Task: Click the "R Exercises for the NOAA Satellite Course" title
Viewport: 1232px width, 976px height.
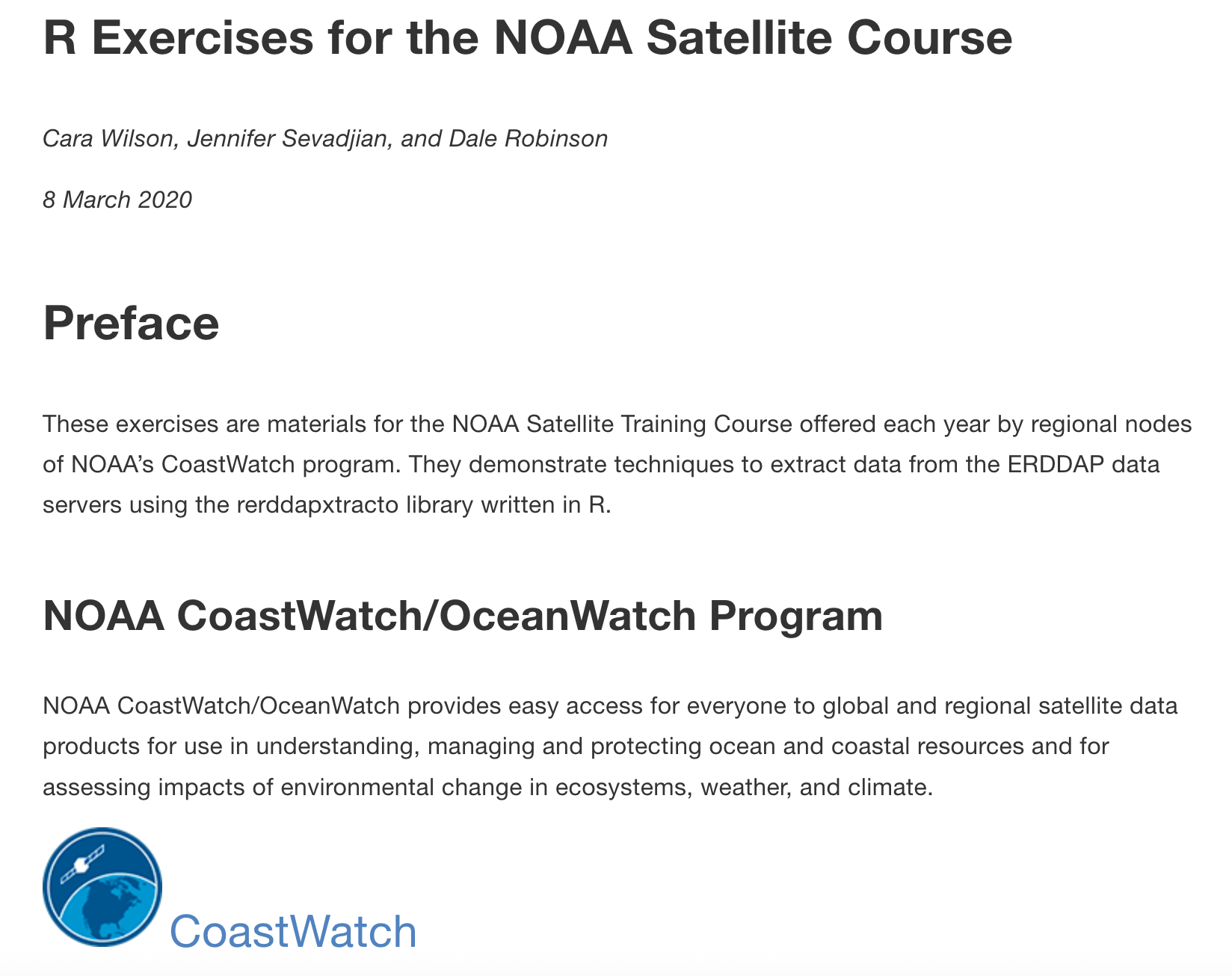Action: (x=527, y=38)
